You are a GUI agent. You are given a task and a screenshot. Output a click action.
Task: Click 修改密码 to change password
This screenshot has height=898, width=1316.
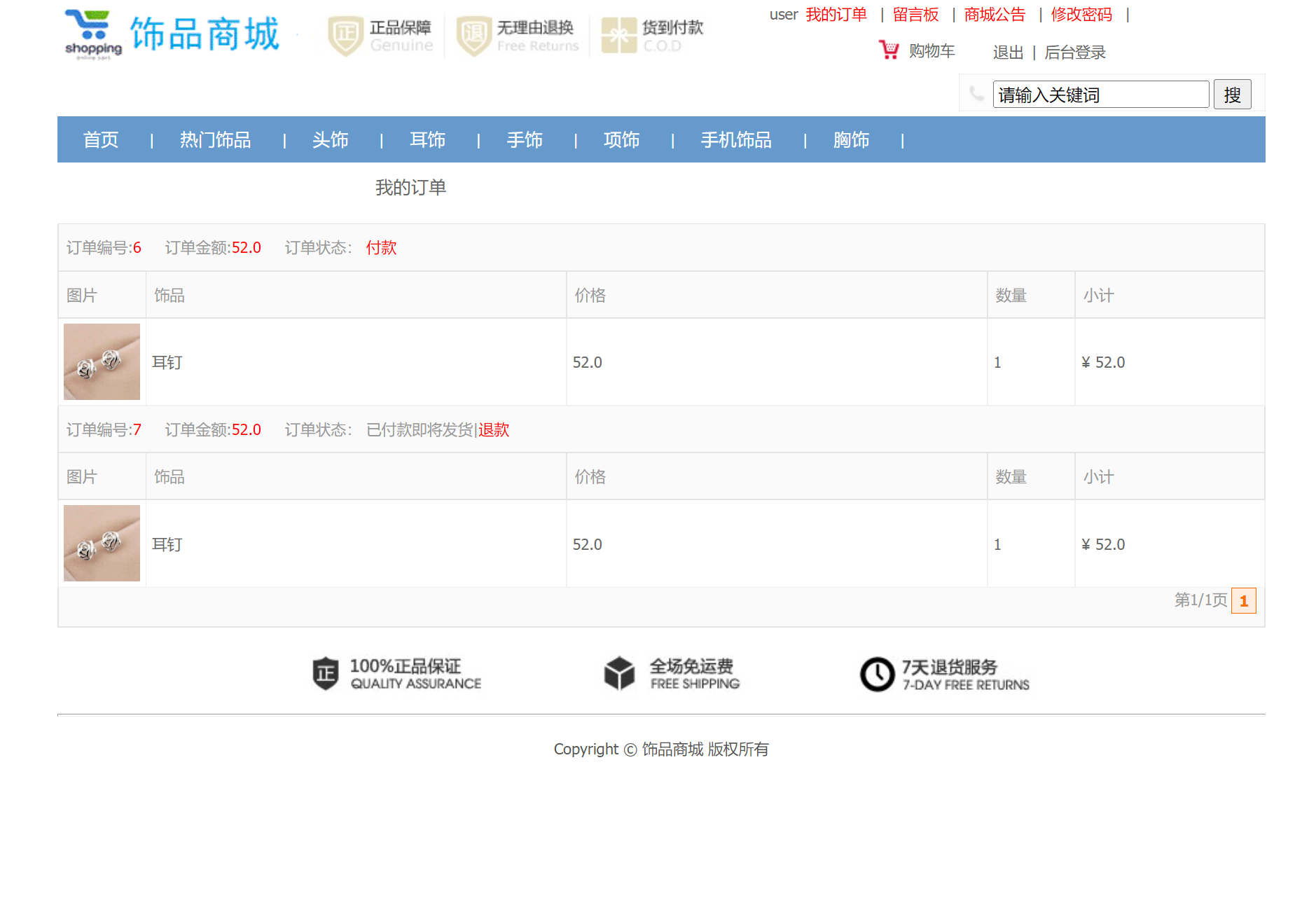pos(1081,15)
